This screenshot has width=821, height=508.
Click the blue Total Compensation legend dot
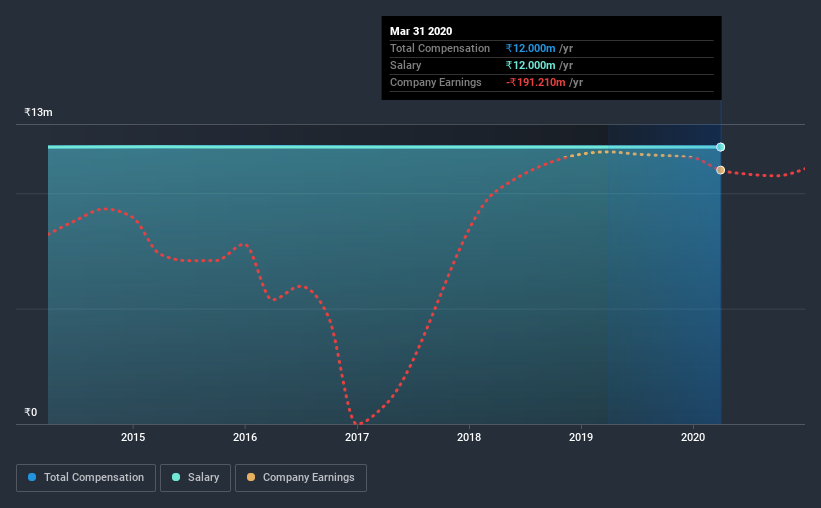[32, 477]
